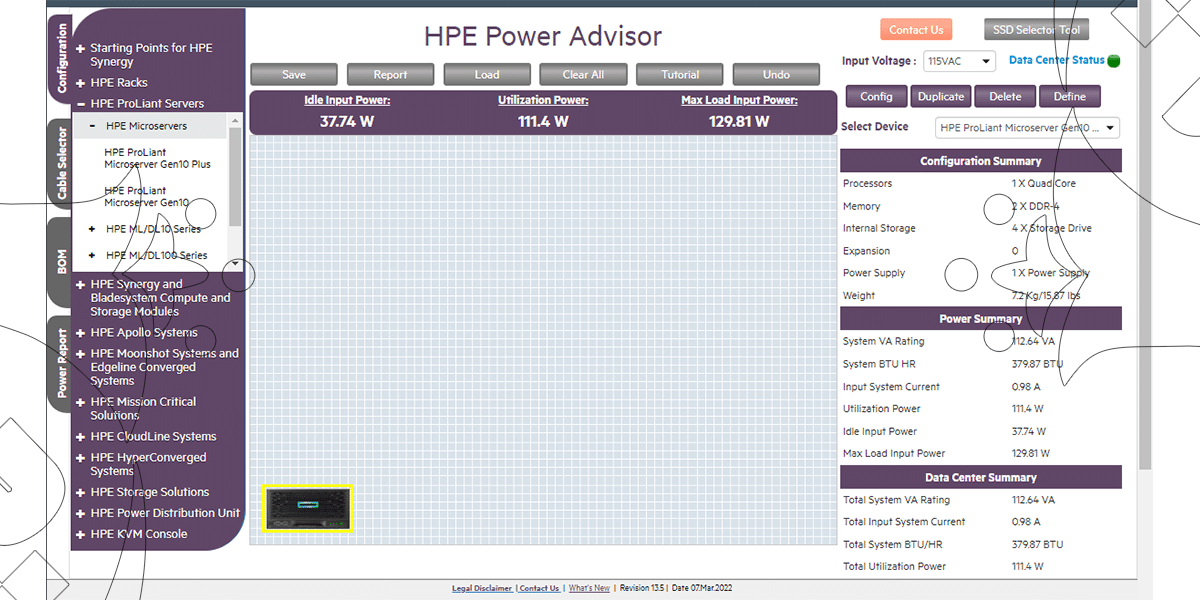
Task: Collapse the HPE ProLiant Servers section
Action: [x=80, y=104]
